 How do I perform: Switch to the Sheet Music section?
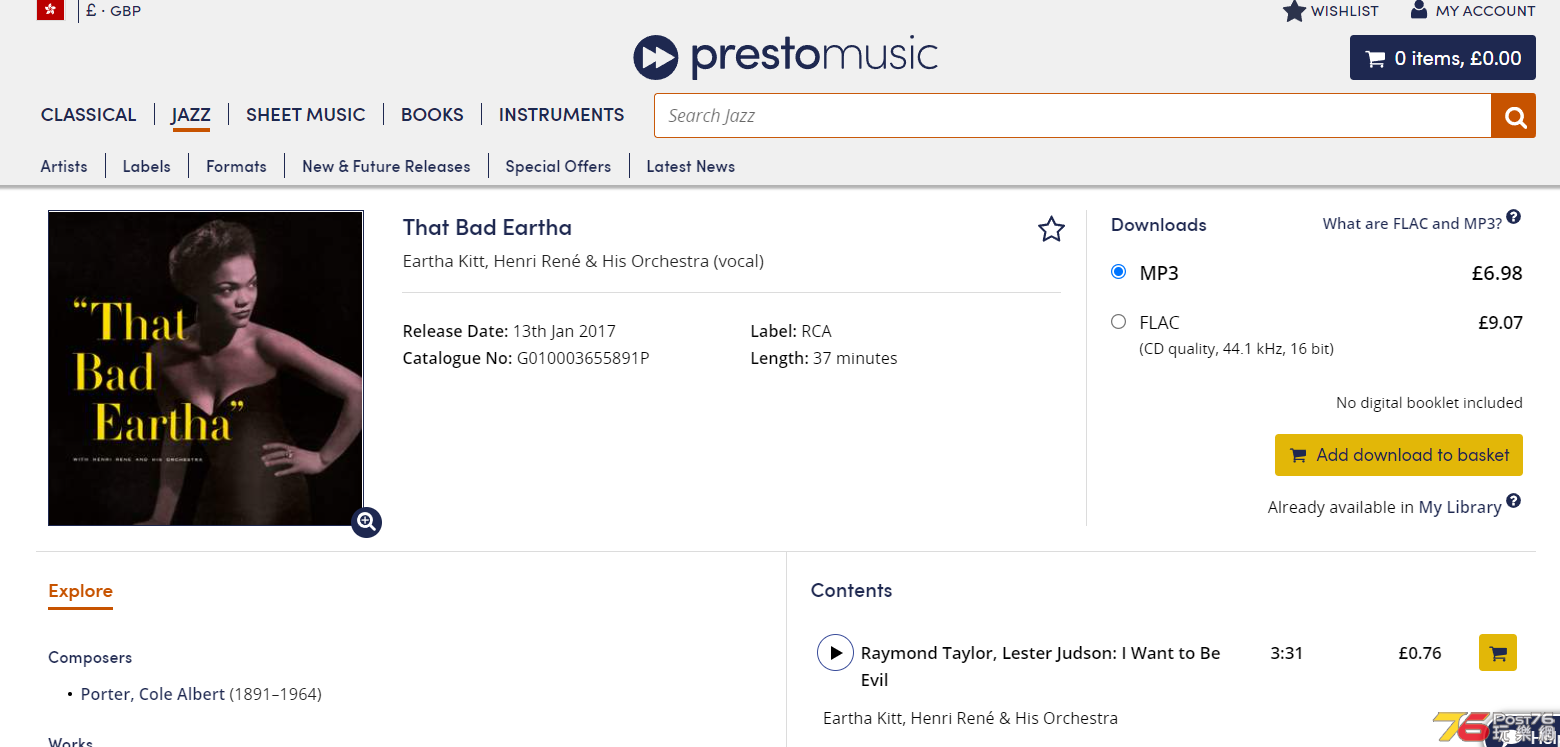pos(305,115)
